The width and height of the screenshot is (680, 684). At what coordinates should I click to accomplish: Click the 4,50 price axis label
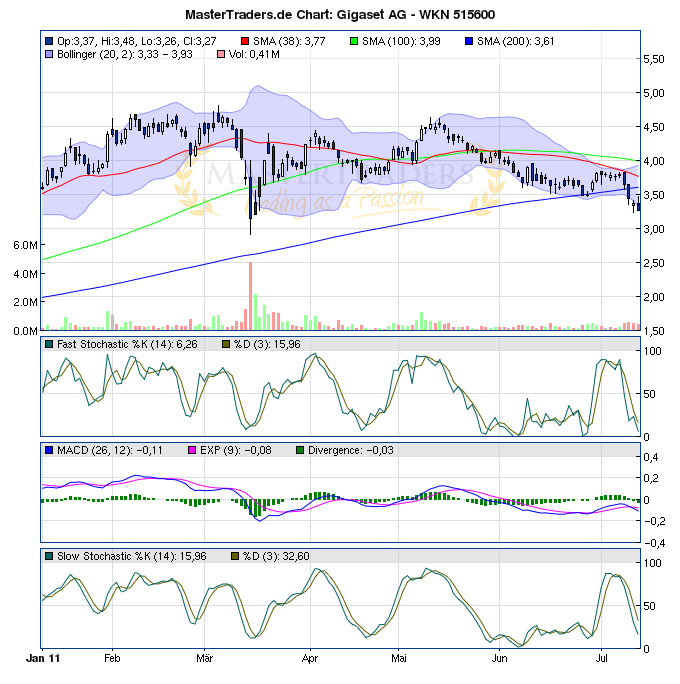pyautogui.click(x=654, y=127)
